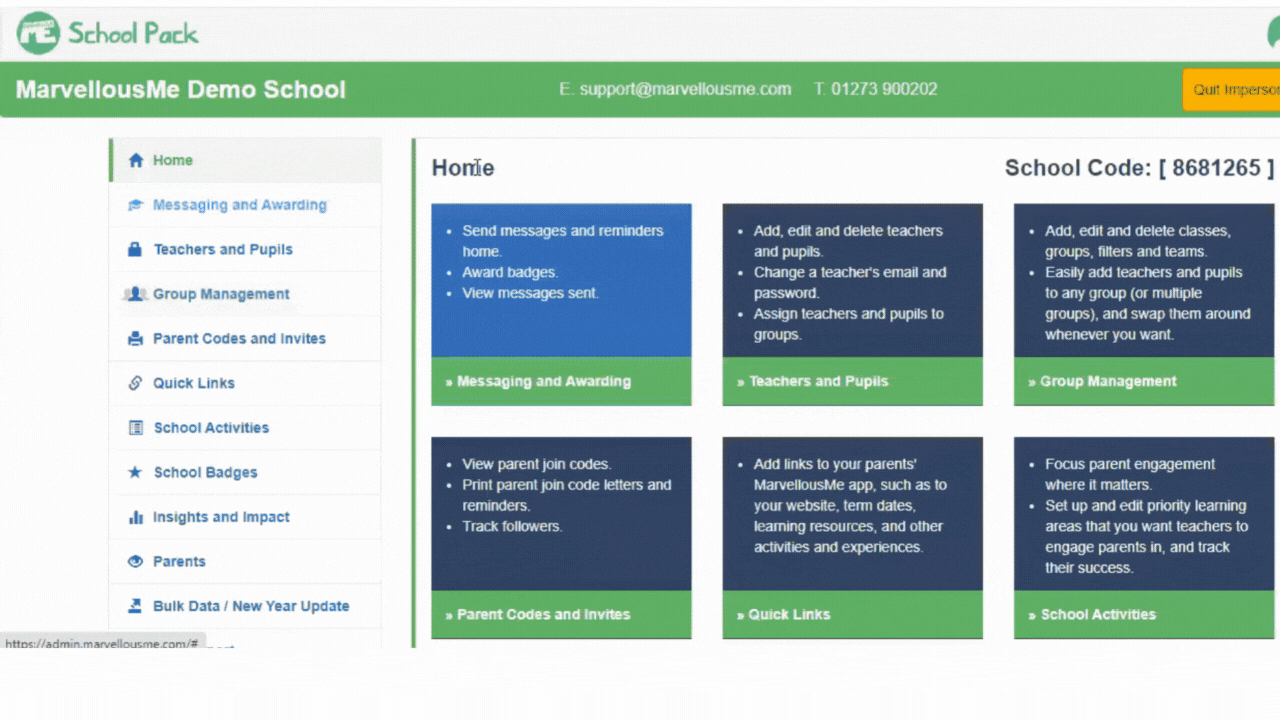The width and height of the screenshot is (1280, 720).
Task: Click the Teachers and Pupils padlock icon
Action: click(136, 250)
